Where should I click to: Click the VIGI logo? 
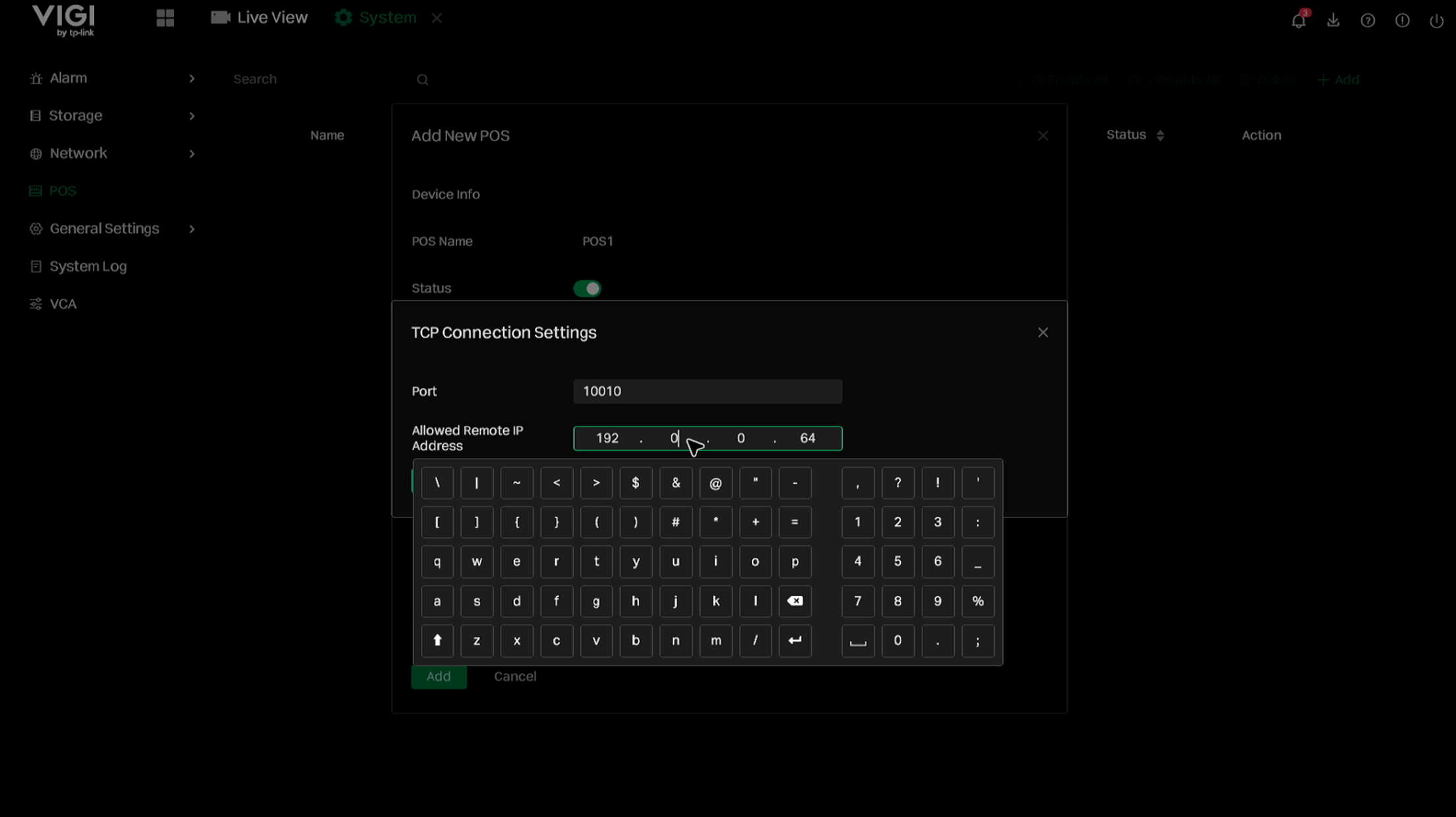point(64,20)
